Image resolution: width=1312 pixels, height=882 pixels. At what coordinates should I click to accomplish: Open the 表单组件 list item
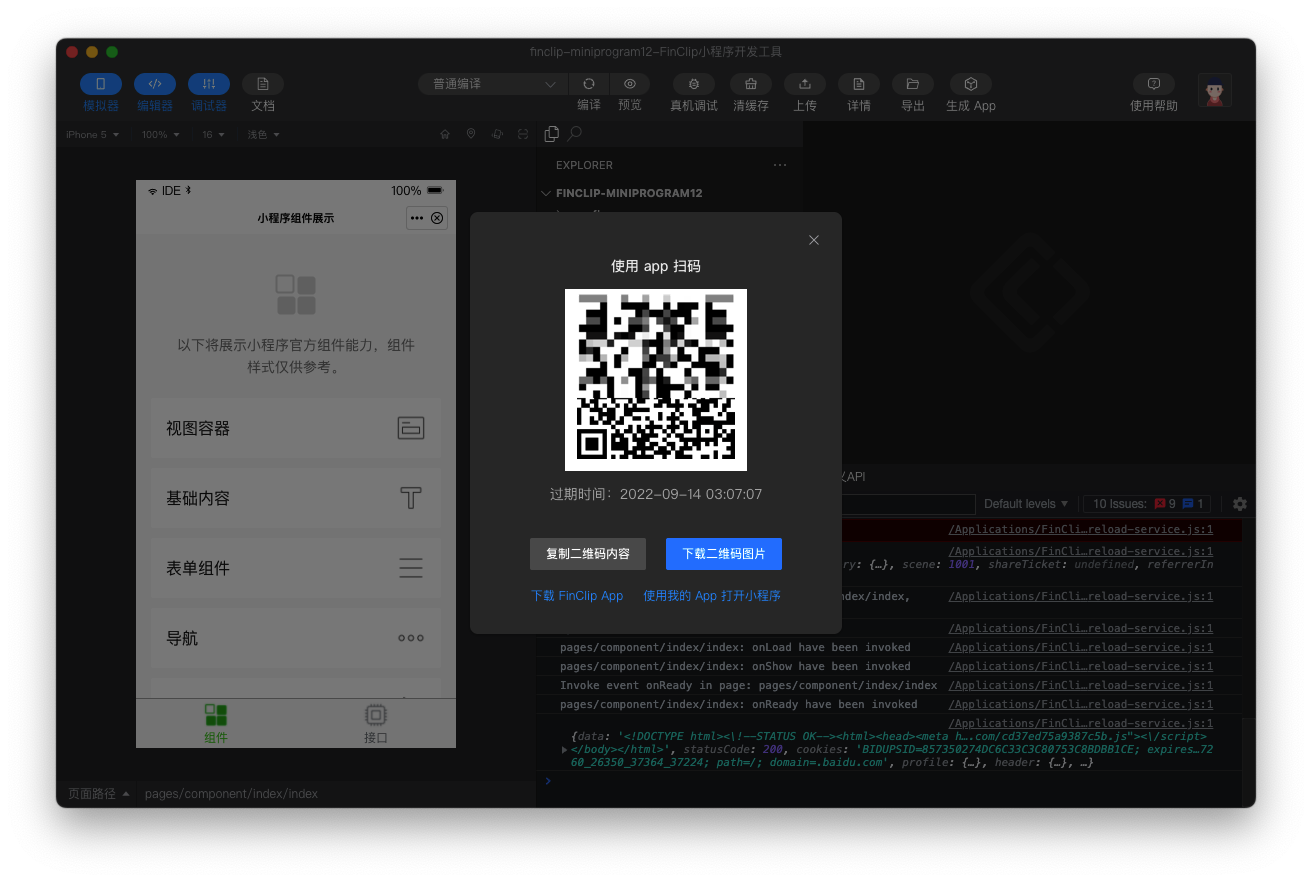tap(296, 568)
